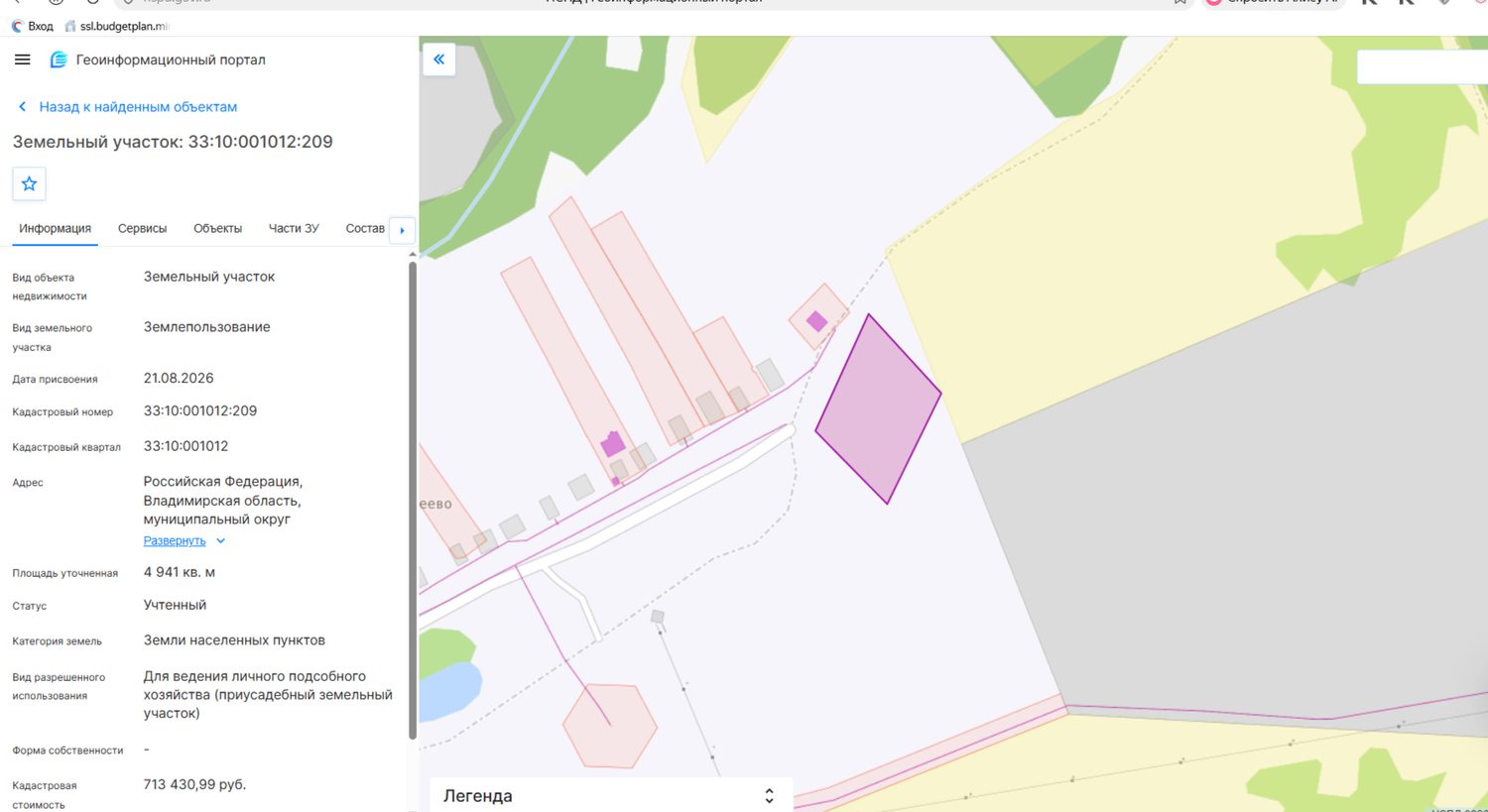Expand the full address via Развернуть
This screenshot has width=1488, height=812.
click(185, 541)
